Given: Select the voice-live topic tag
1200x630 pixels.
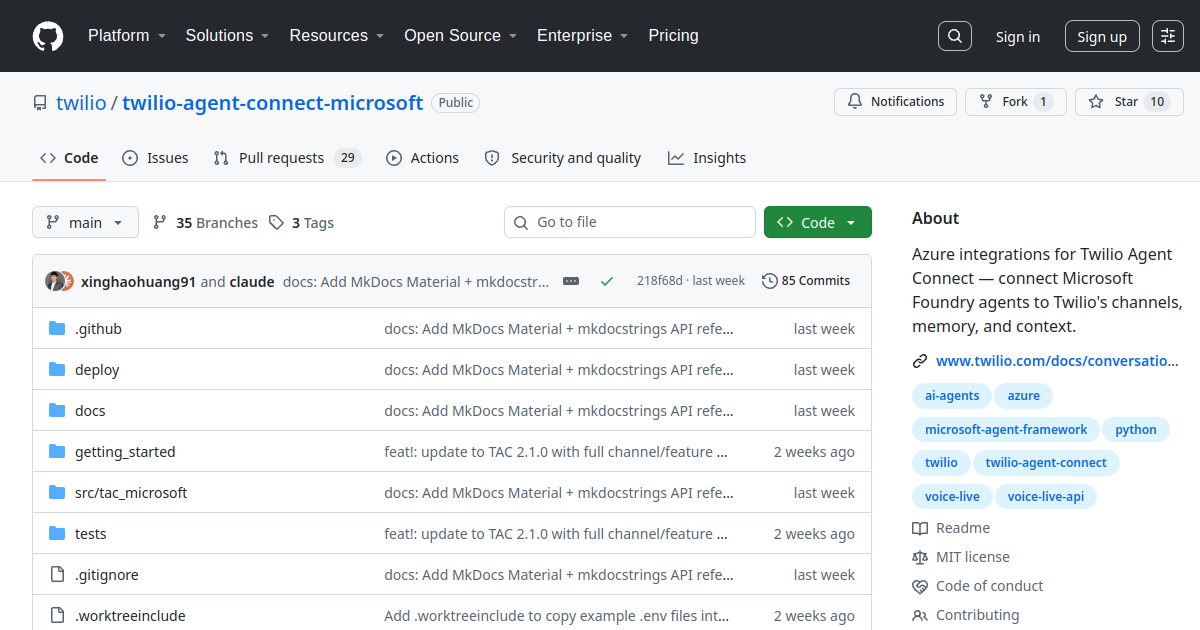Looking at the screenshot, I should point(952,496).
